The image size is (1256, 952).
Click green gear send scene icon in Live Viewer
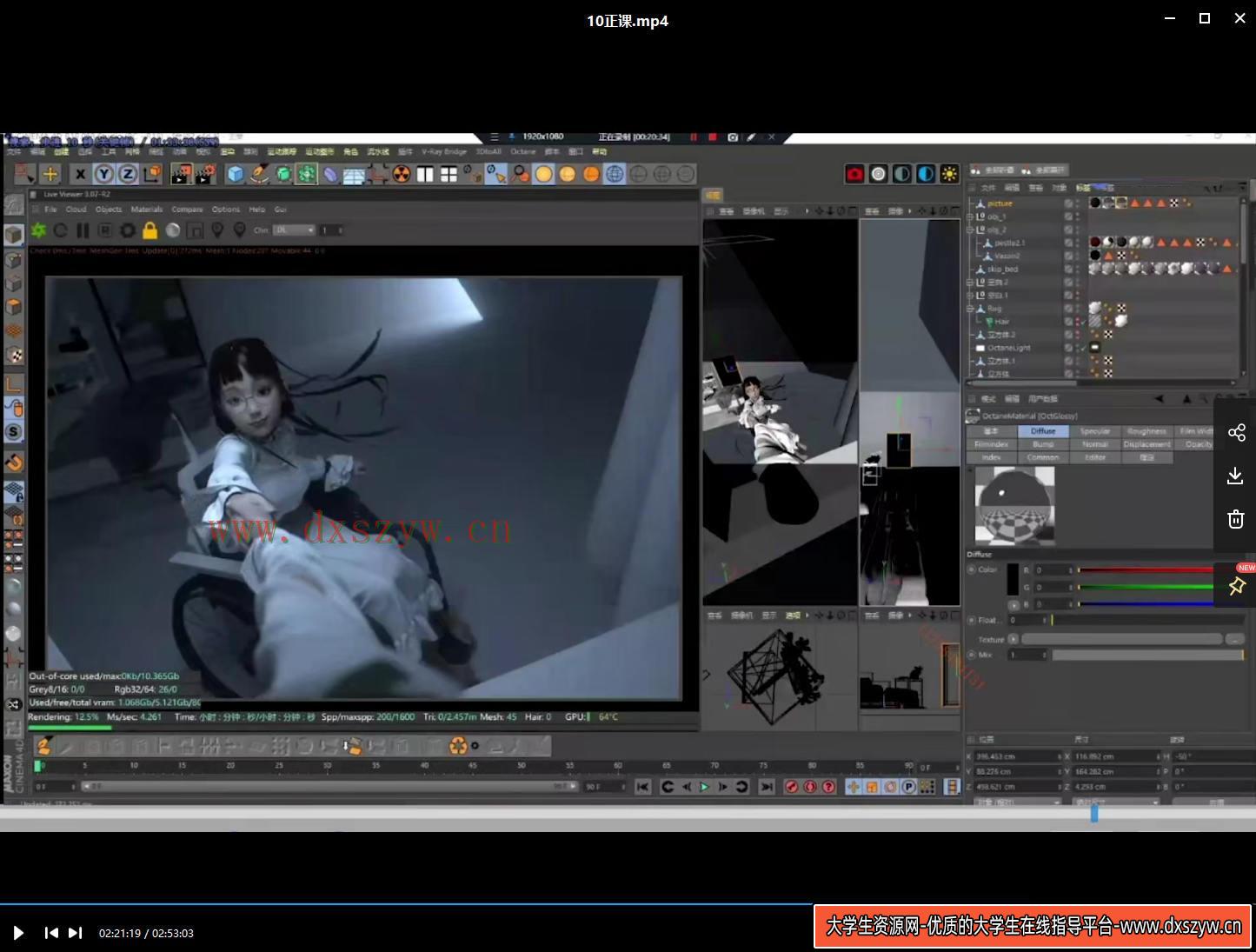coord(38,230)
